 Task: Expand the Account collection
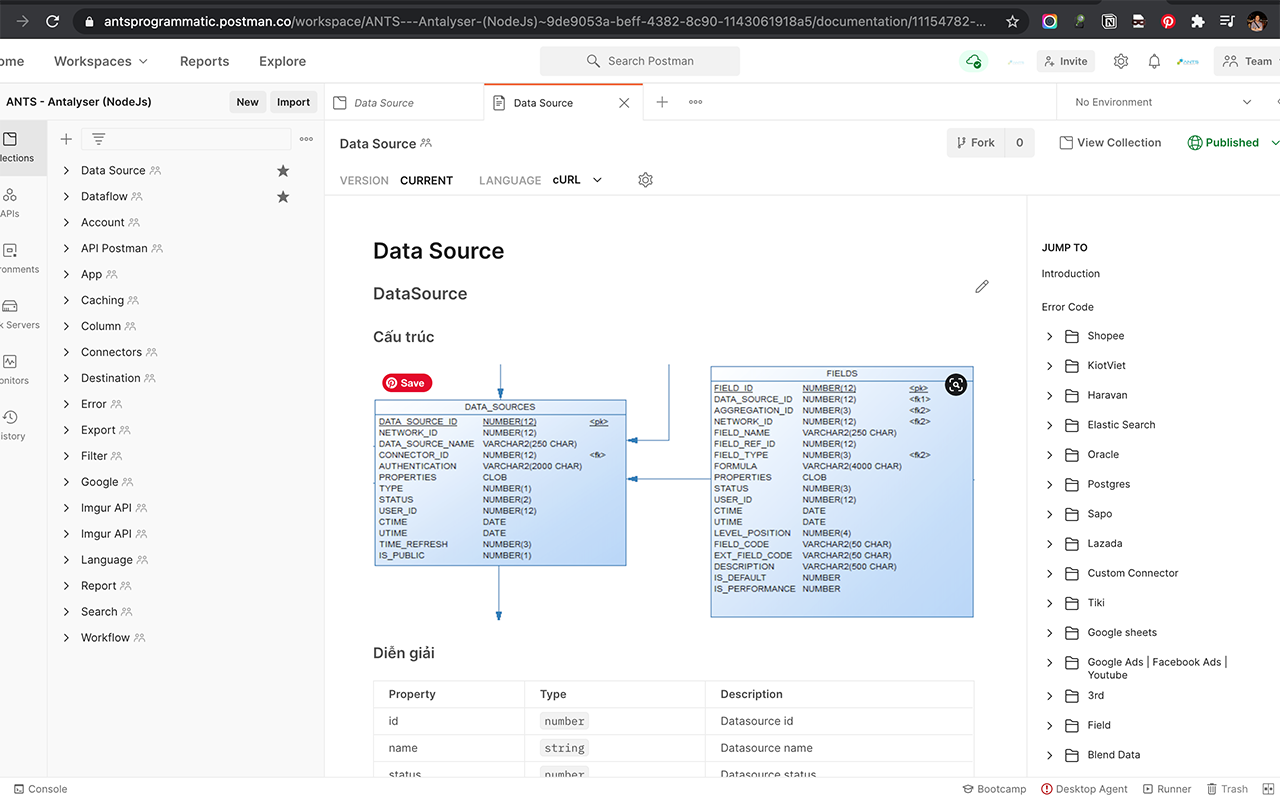pos(67,223)
